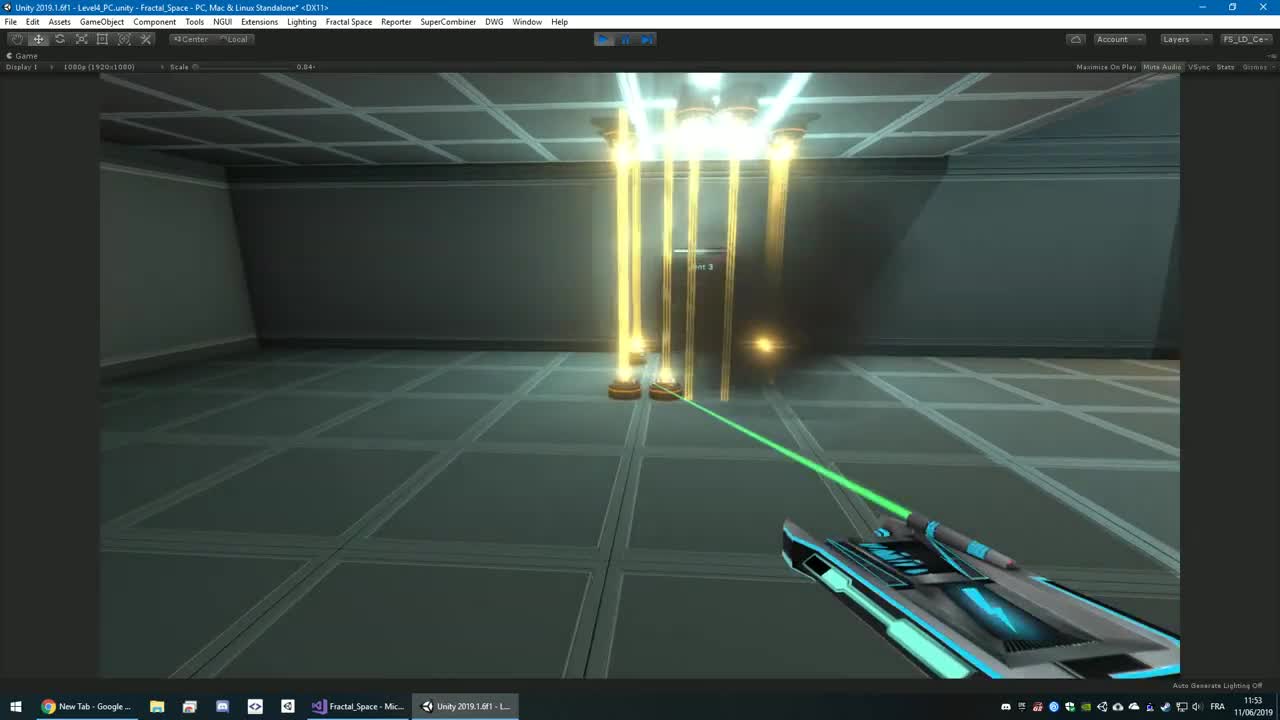Switch to the Game tab
This screenshot has height=720, width=1280.
click(22, 56)
